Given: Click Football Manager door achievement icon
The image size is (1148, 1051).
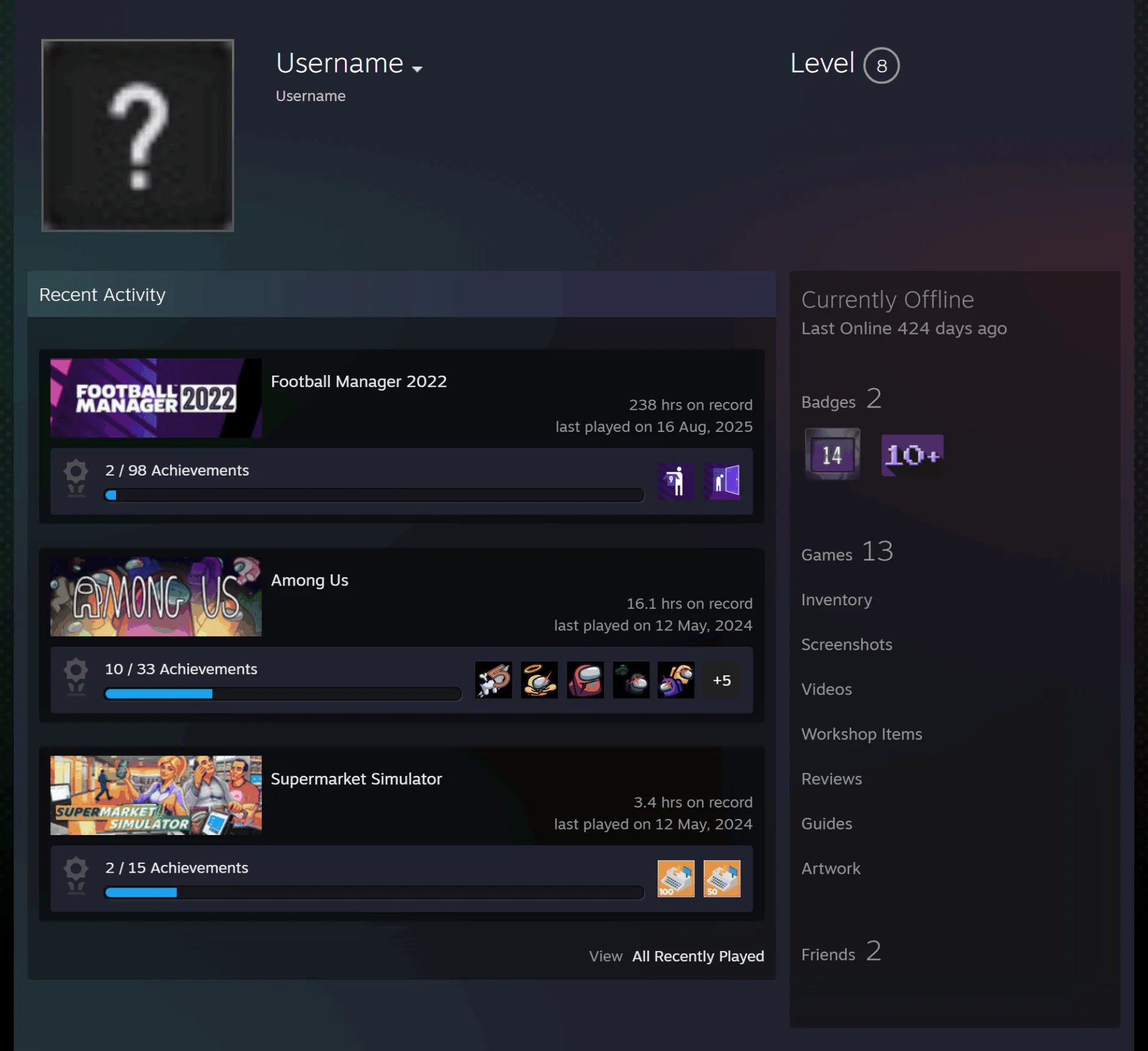Looking at the screenshot, I should (722, 481).
